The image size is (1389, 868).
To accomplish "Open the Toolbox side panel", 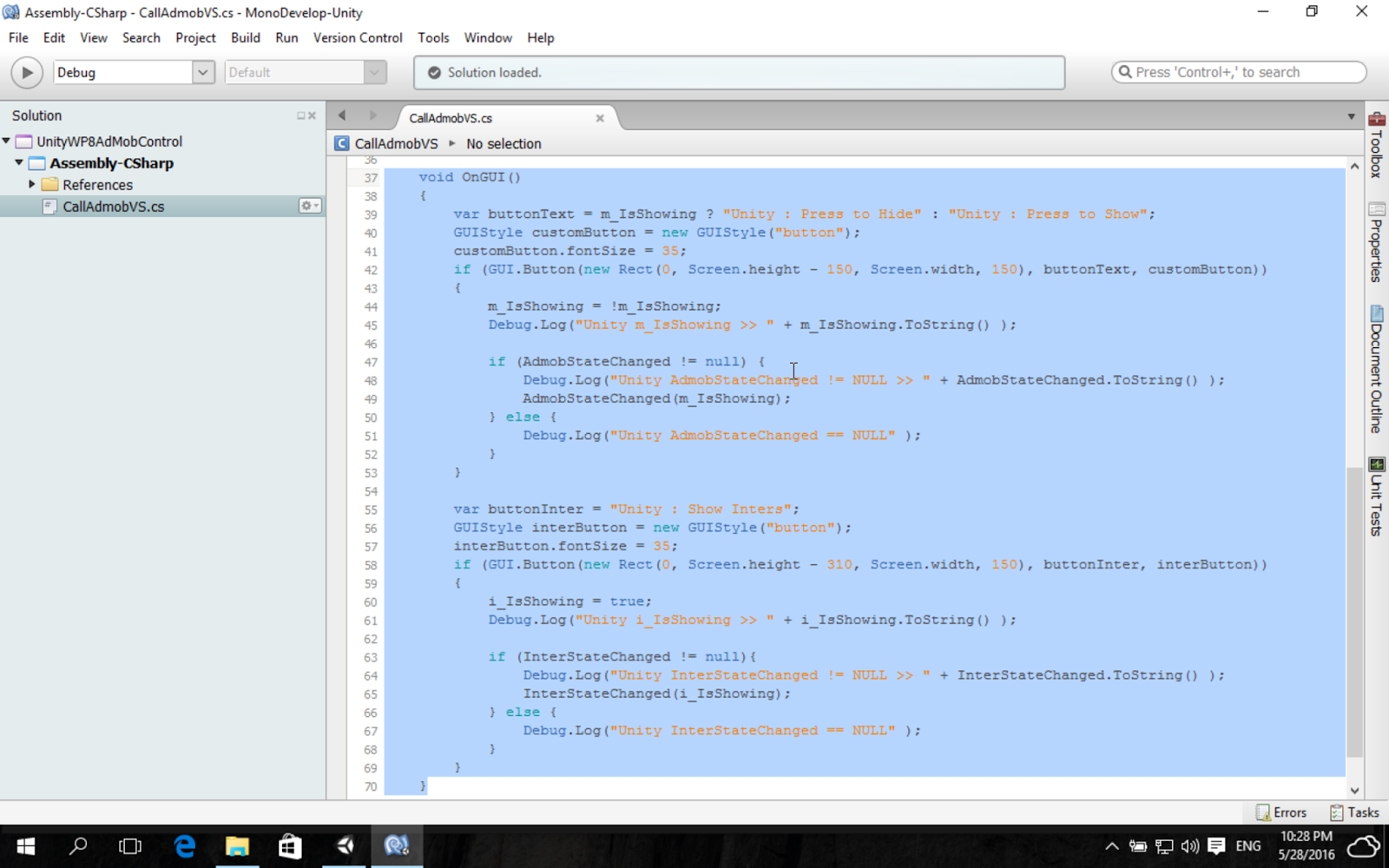I will coord(1377,144).
